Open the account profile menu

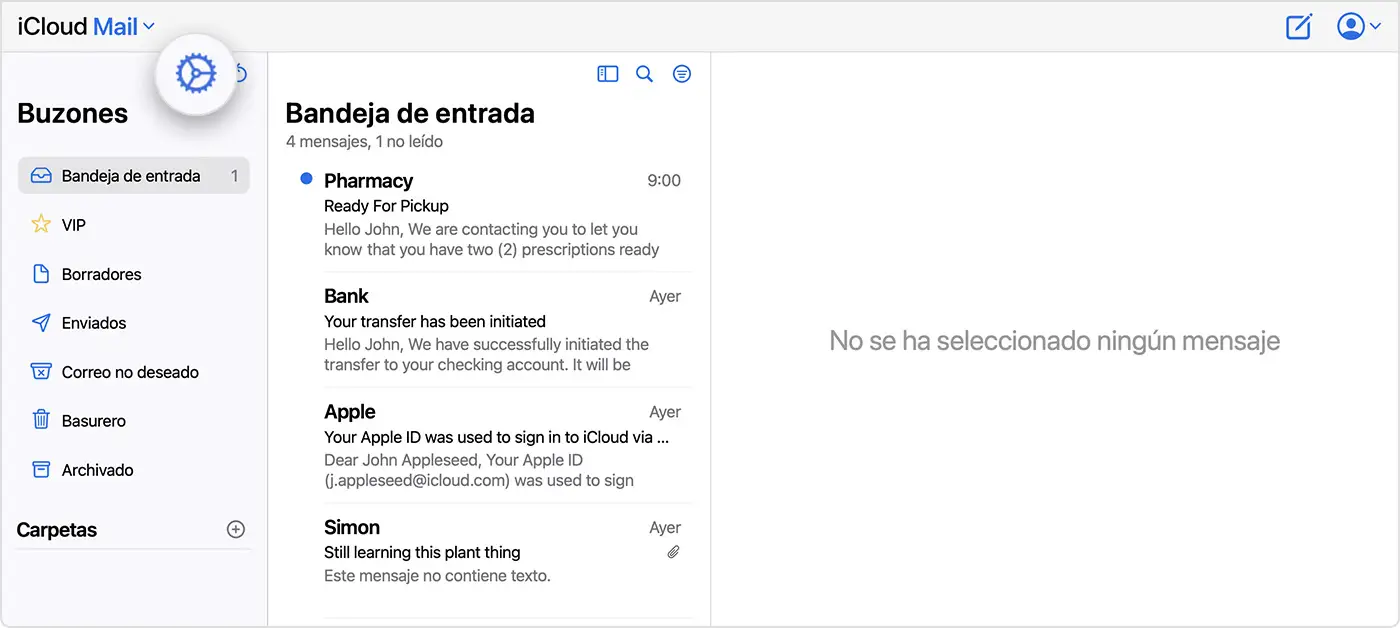1359,27
